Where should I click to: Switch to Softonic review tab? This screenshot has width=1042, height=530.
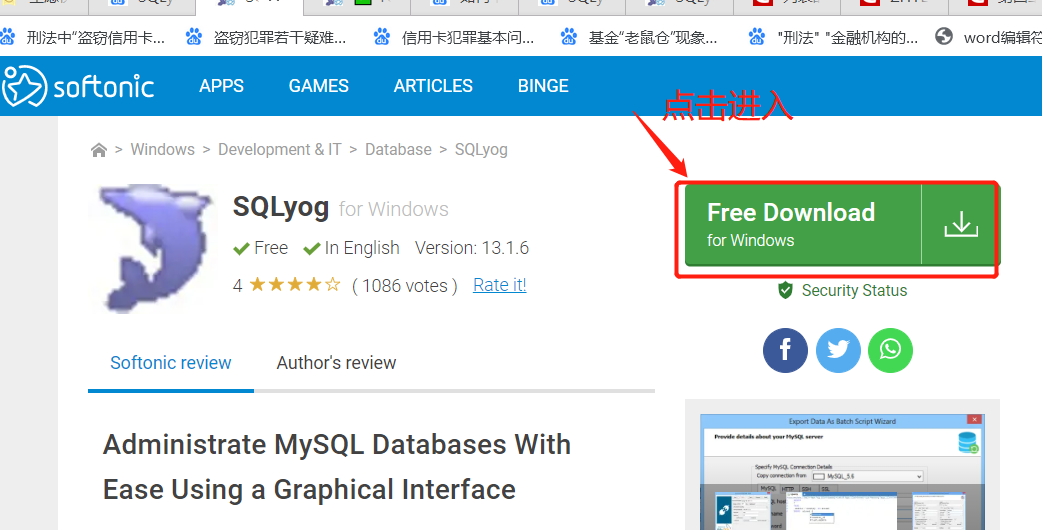point(171,363)
